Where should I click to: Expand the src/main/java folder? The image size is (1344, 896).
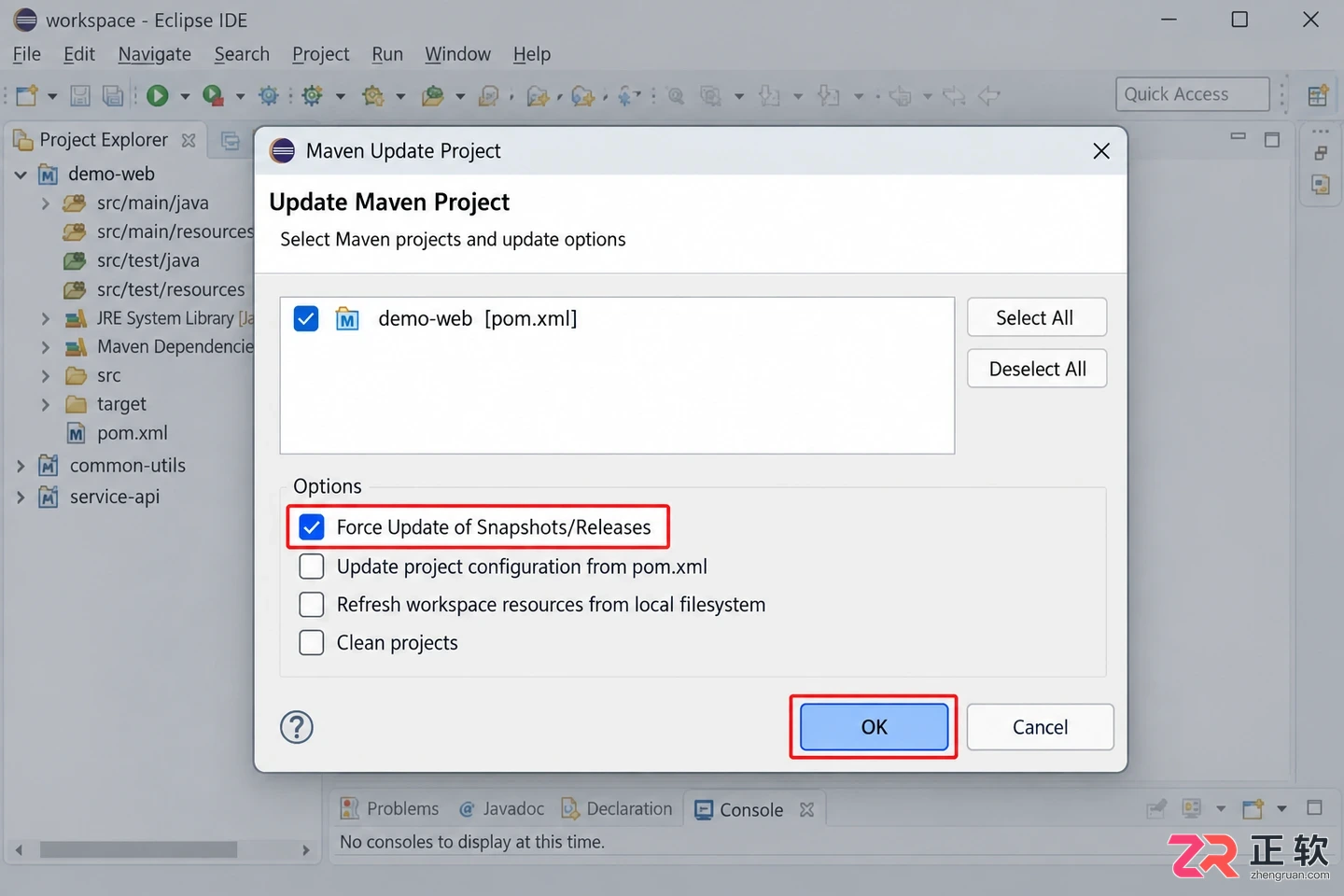click(x=46, y=203)
